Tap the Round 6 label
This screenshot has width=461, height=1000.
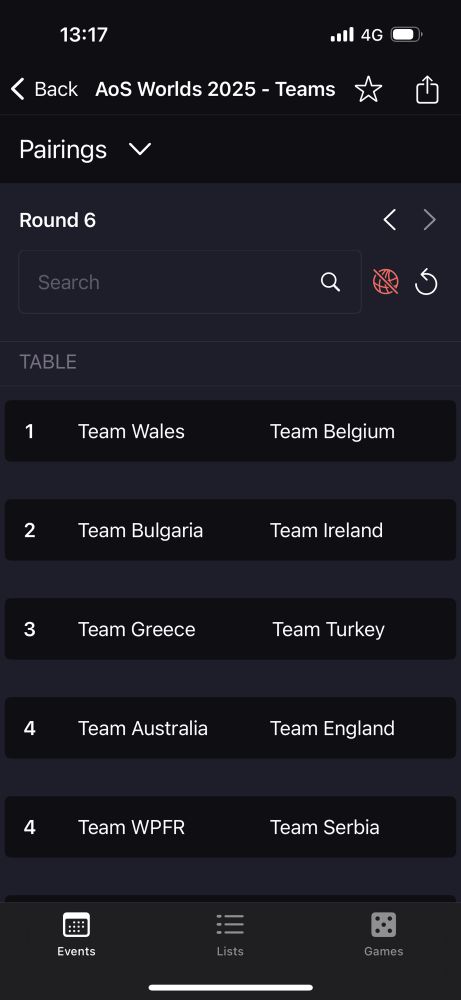[57, 220]
